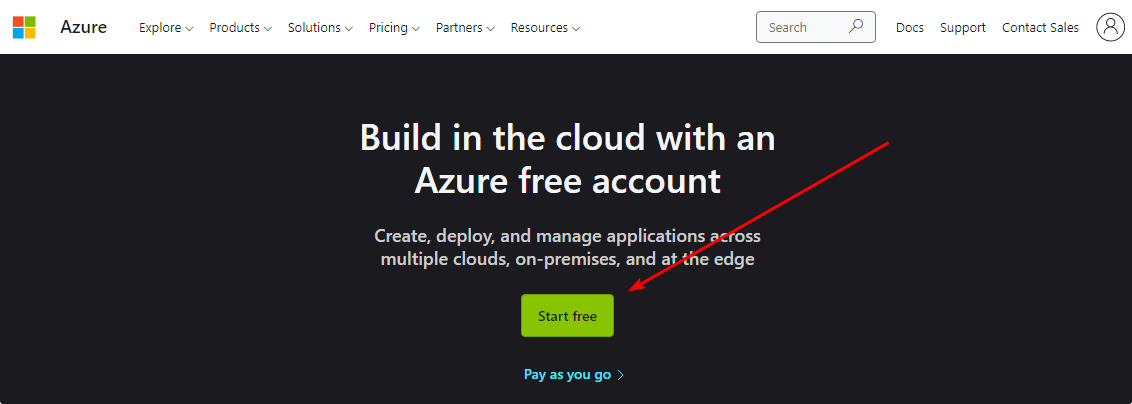Expand the chevron next to Solutions

point(348,29)
